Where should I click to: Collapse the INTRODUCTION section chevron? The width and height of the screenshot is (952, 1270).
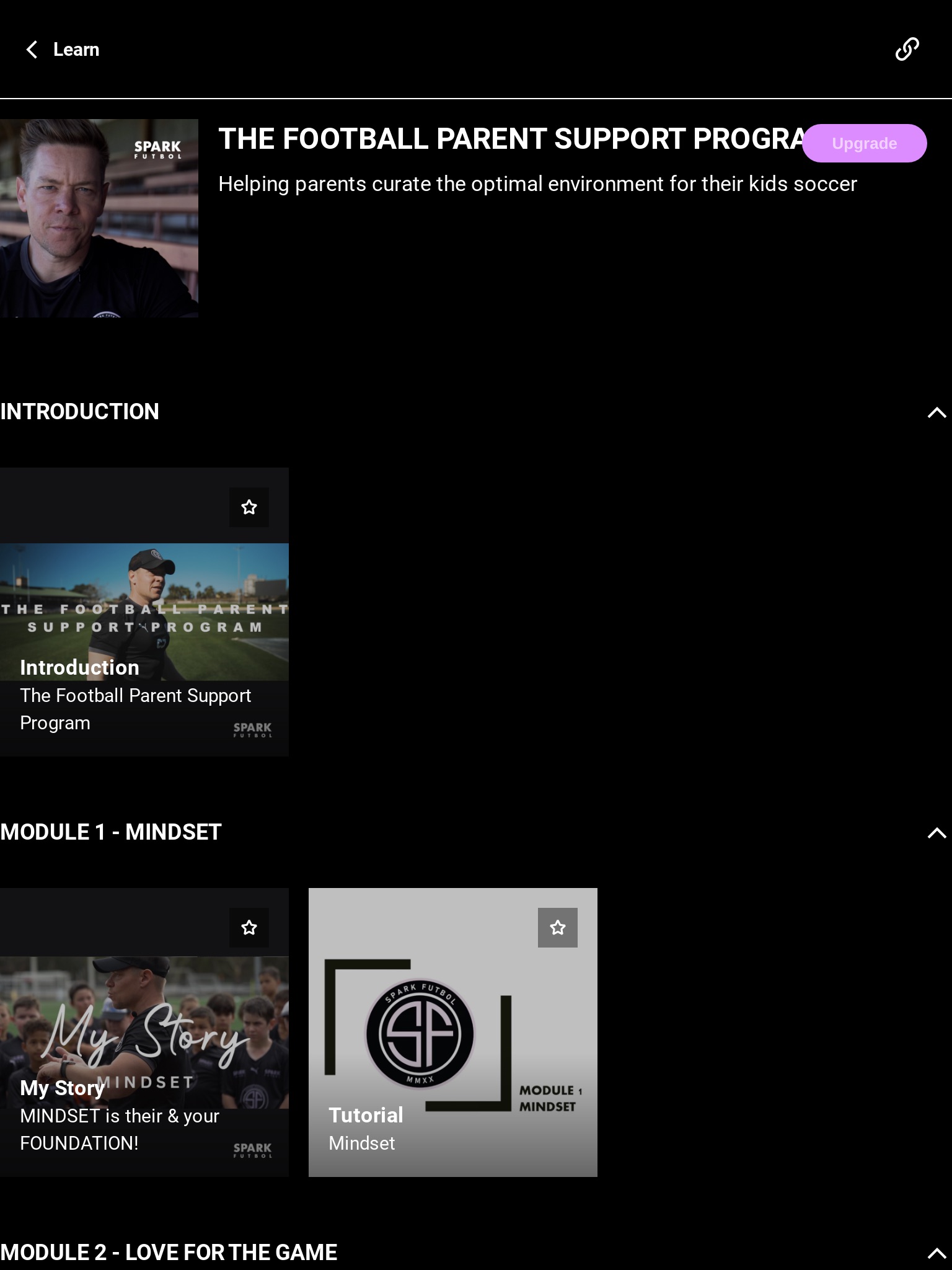(x=937, y=412)
